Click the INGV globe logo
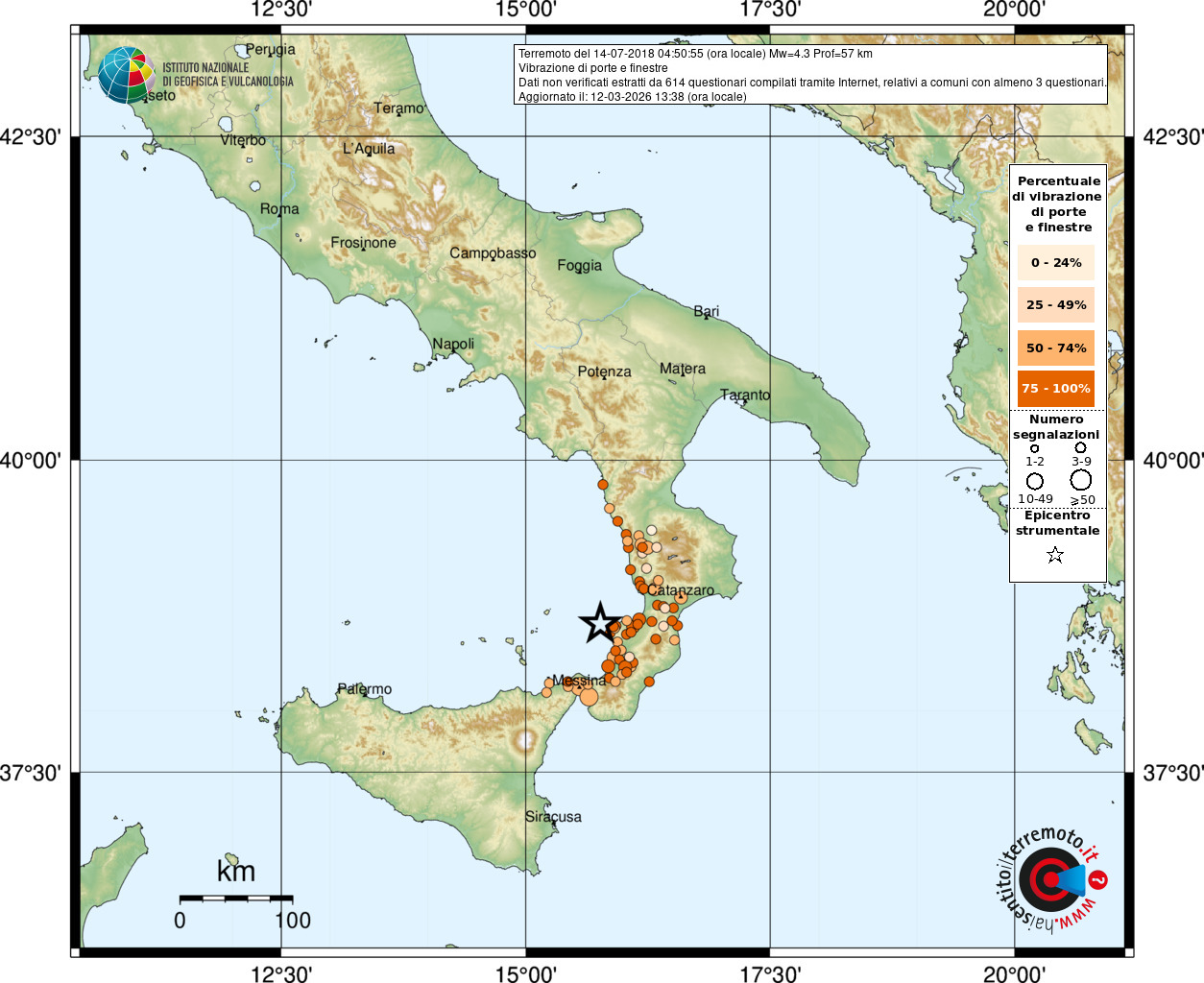This screenshot has height=983, width=1204. coord(126,75)
